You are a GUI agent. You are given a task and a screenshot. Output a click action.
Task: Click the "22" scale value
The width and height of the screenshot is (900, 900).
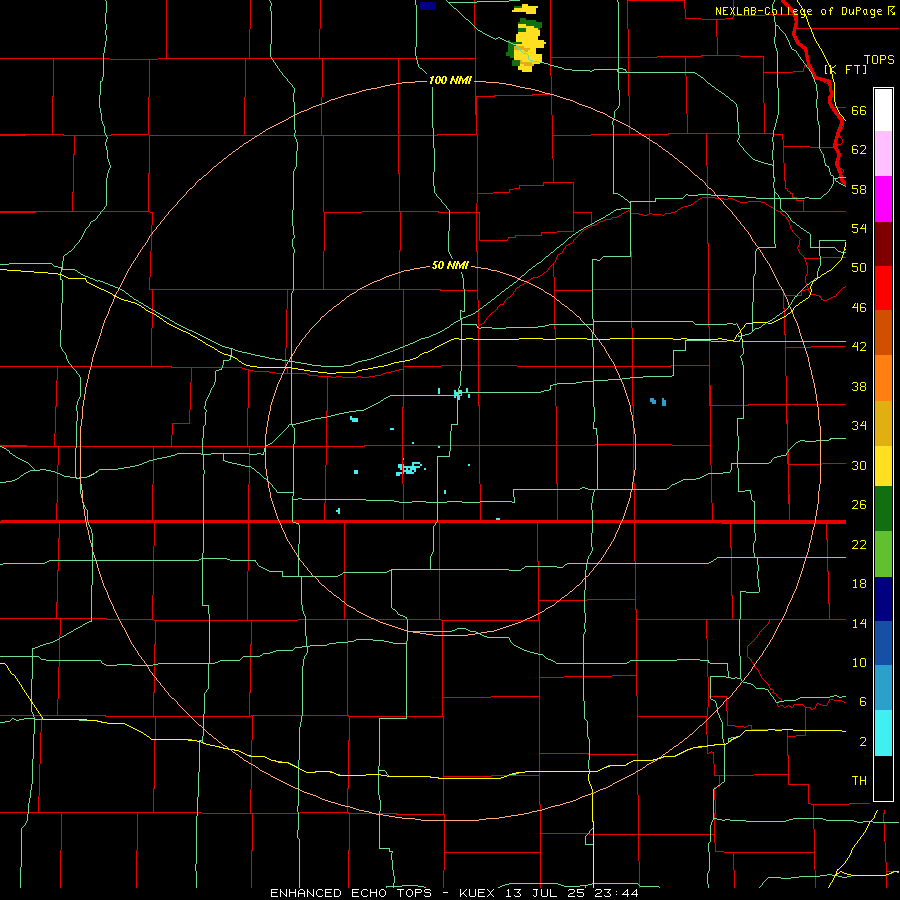click(859, 544)
